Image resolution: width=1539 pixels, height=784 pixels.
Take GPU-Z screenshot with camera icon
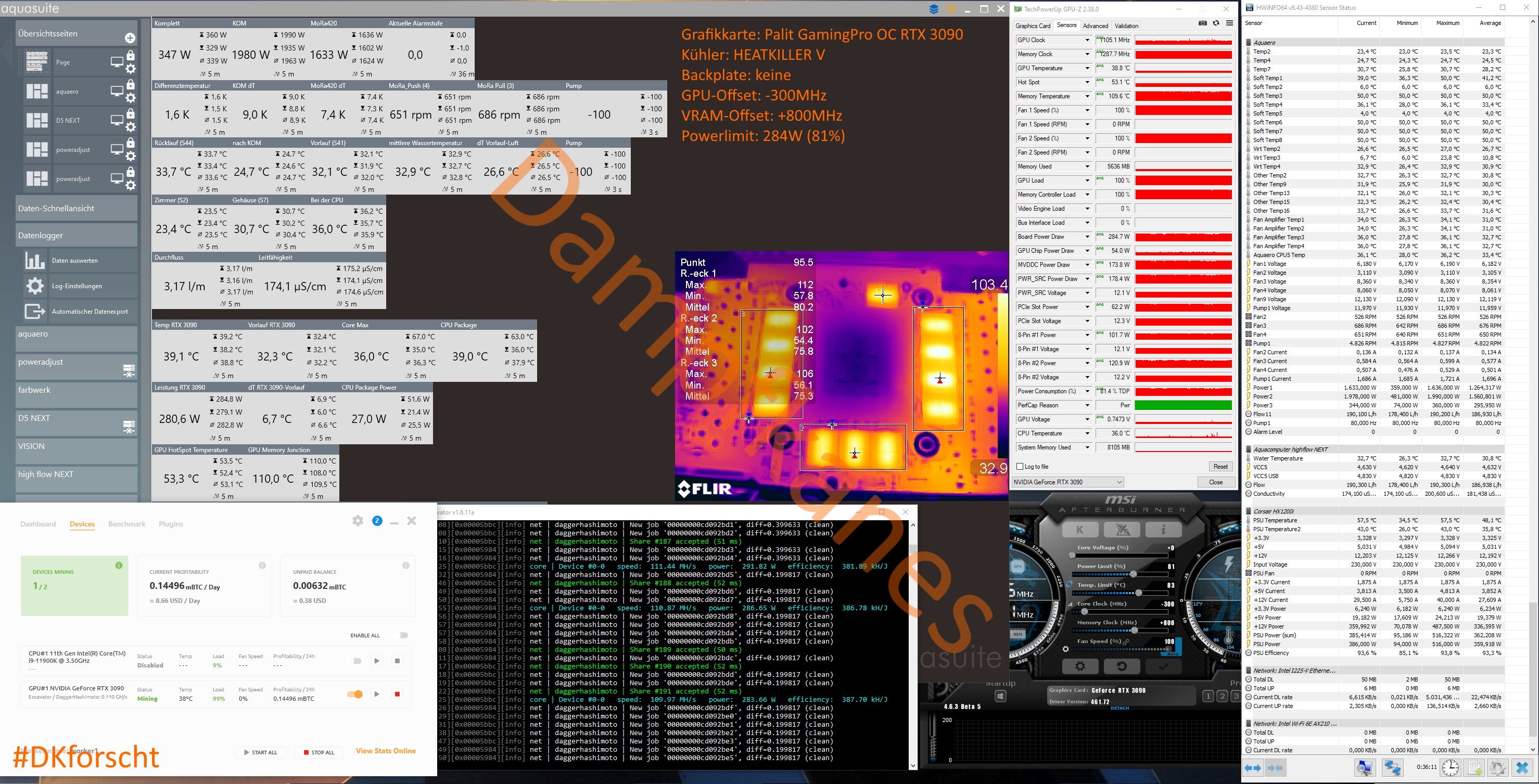tap(1203, 23)
